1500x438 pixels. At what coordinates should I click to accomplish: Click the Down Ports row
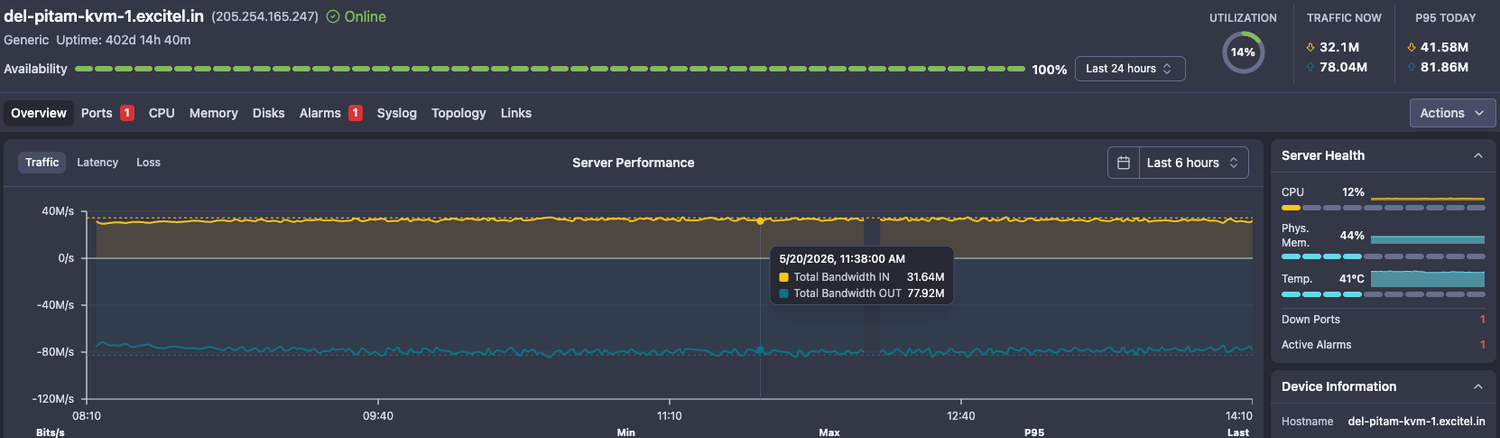point(1383,319)
